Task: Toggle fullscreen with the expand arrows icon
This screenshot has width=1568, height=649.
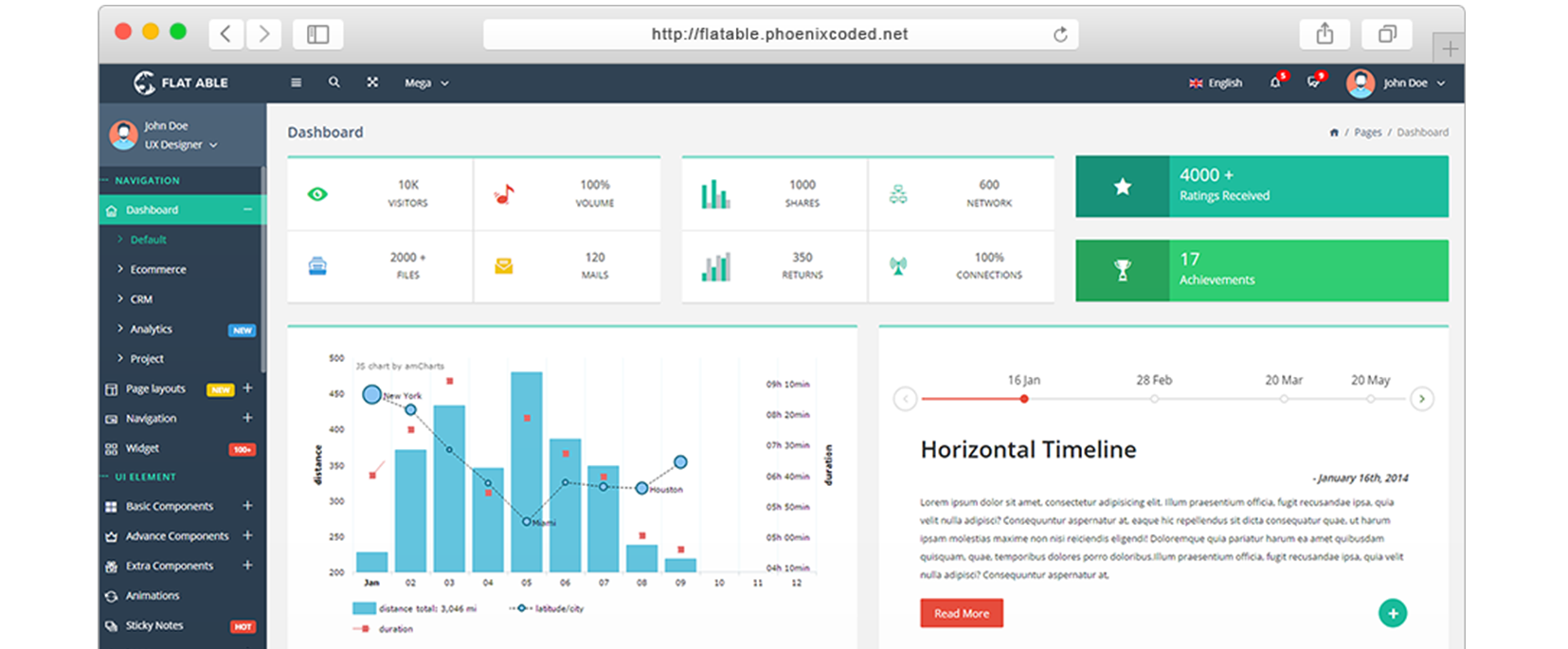Action: 372,82
